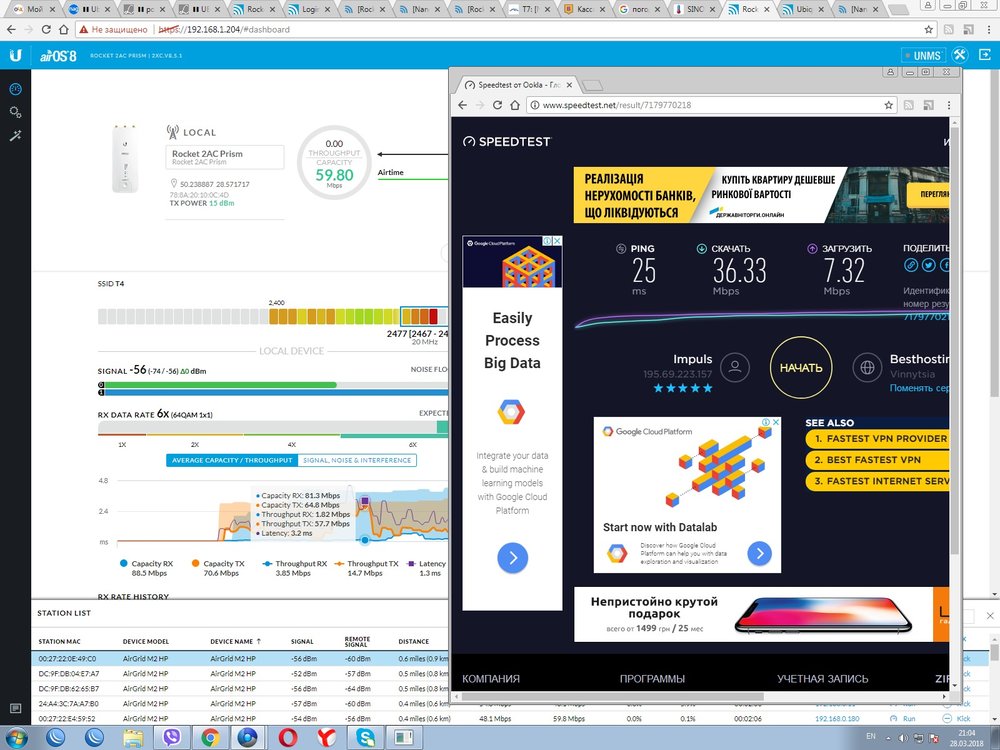Sort station list by Device Name
Image resolution: width=1000 pixels, height=750 pixels.
click(235, 641)
